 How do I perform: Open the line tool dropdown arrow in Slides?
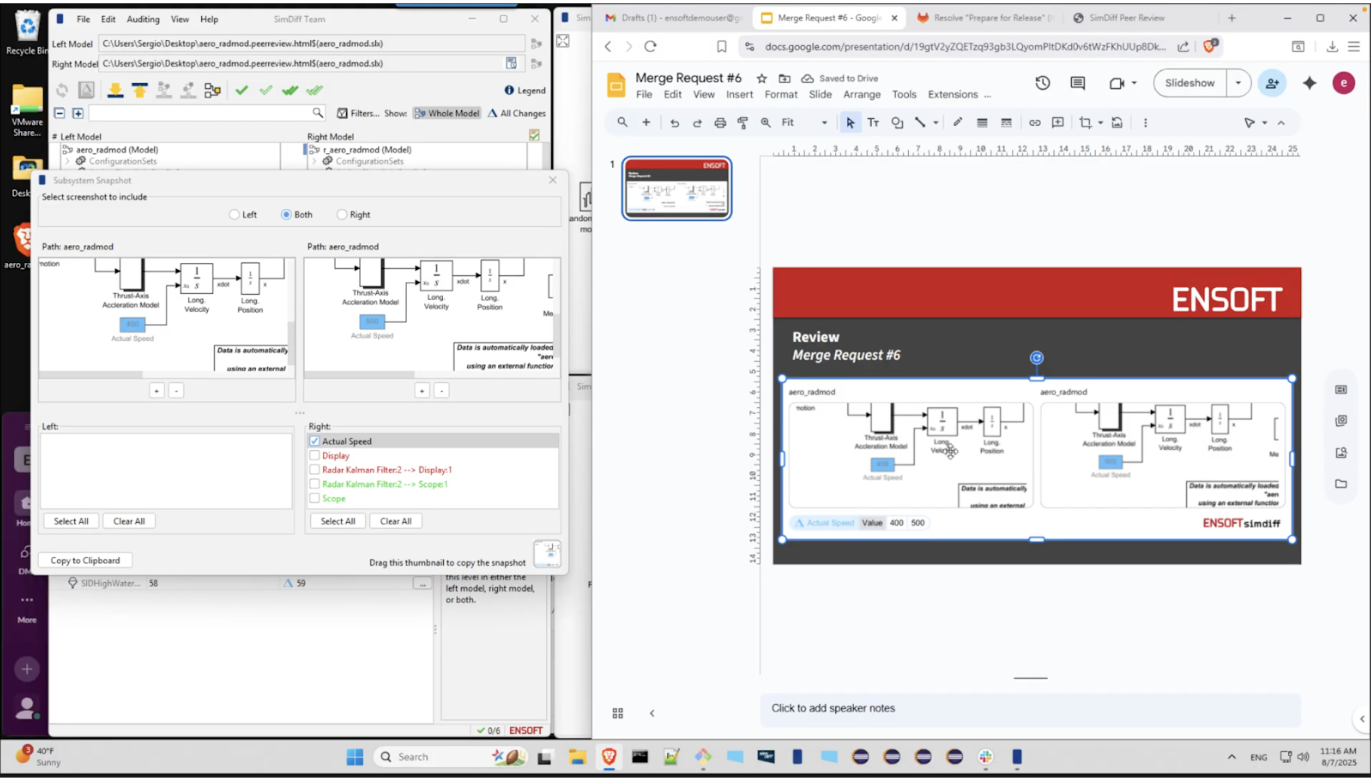coord(936,123)
